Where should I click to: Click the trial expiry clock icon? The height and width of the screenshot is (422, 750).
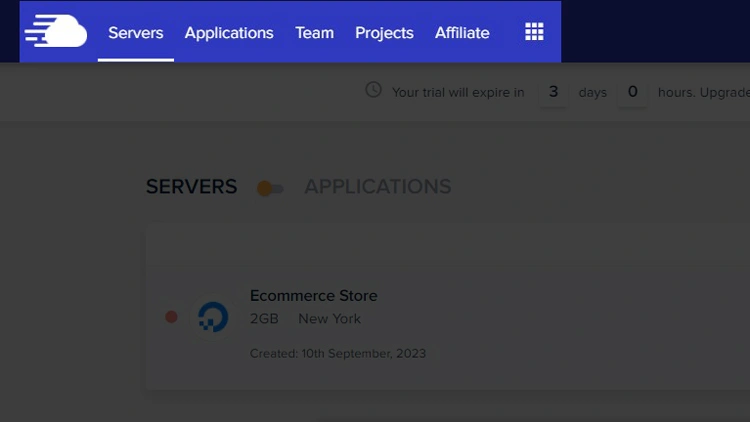point(373,90)
